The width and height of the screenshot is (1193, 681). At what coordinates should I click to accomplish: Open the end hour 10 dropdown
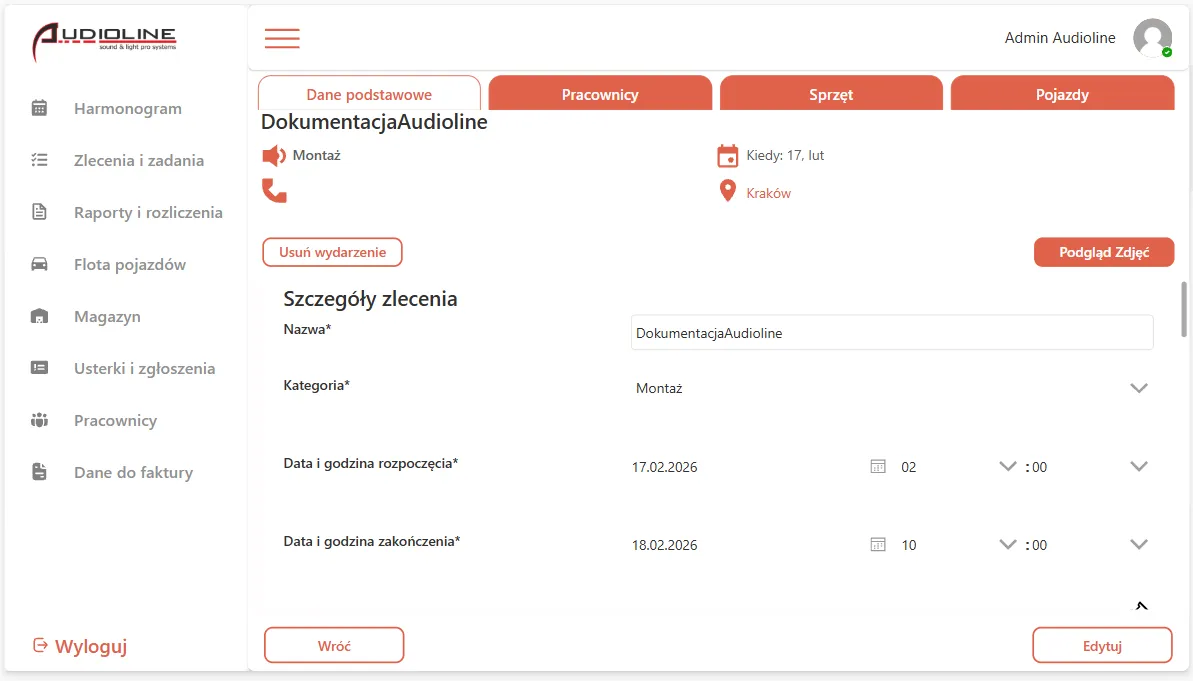(1007, 545)
